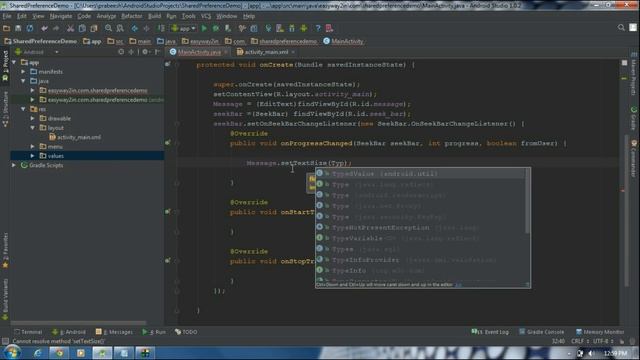
Task: Click the Cut scissors icon
Action: (x=70, y=28)
